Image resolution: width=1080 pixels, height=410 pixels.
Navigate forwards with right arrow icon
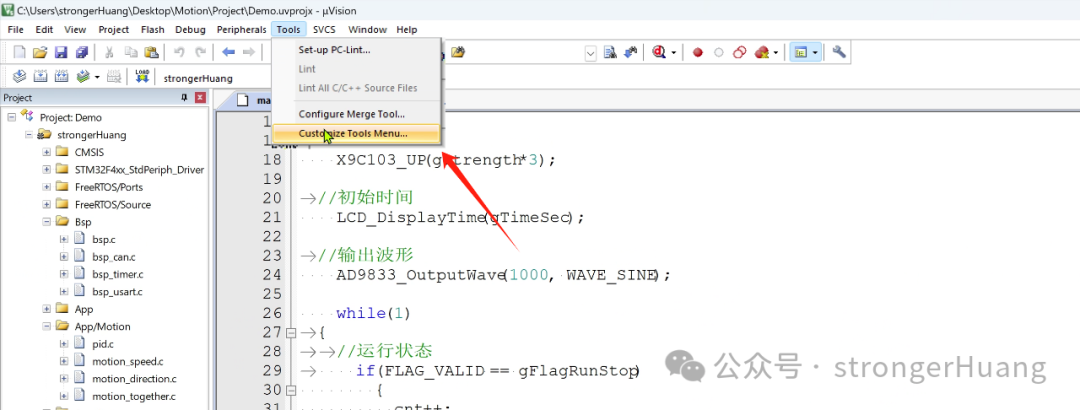coord(249,52)
